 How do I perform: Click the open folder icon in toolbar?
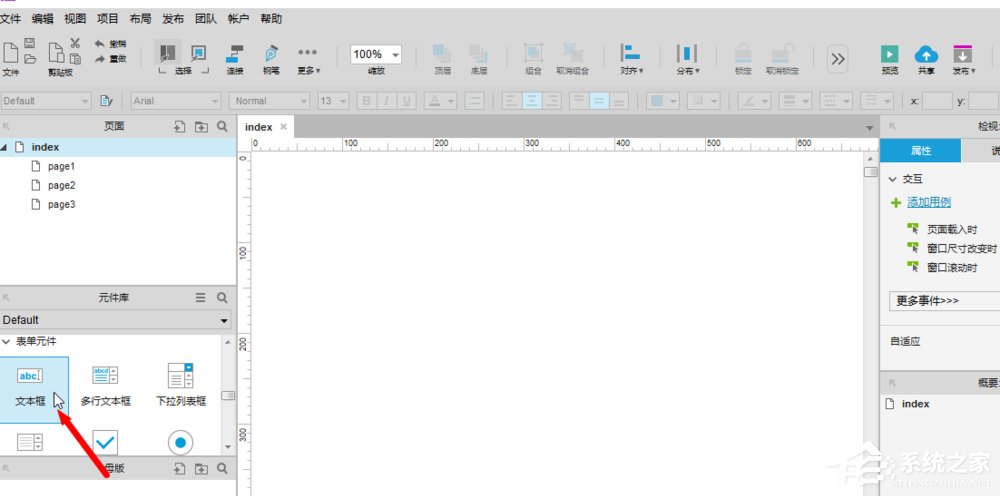tap(29, 59)
